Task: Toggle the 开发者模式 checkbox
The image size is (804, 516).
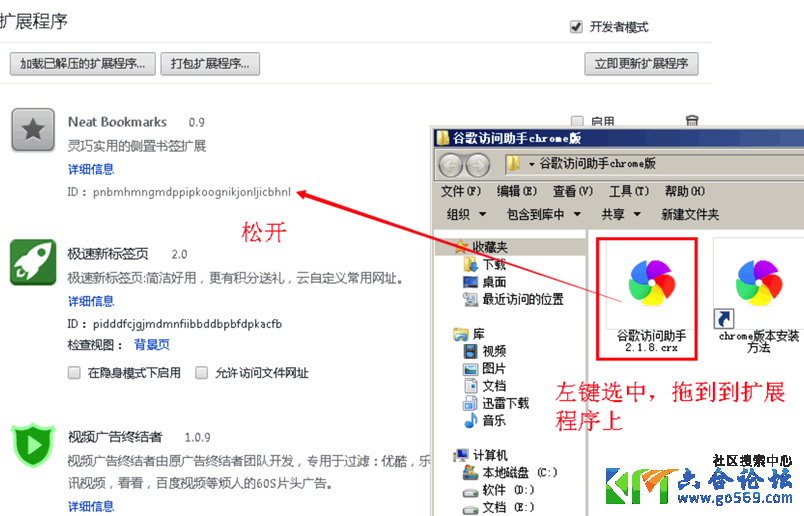Action: (576, 27)
